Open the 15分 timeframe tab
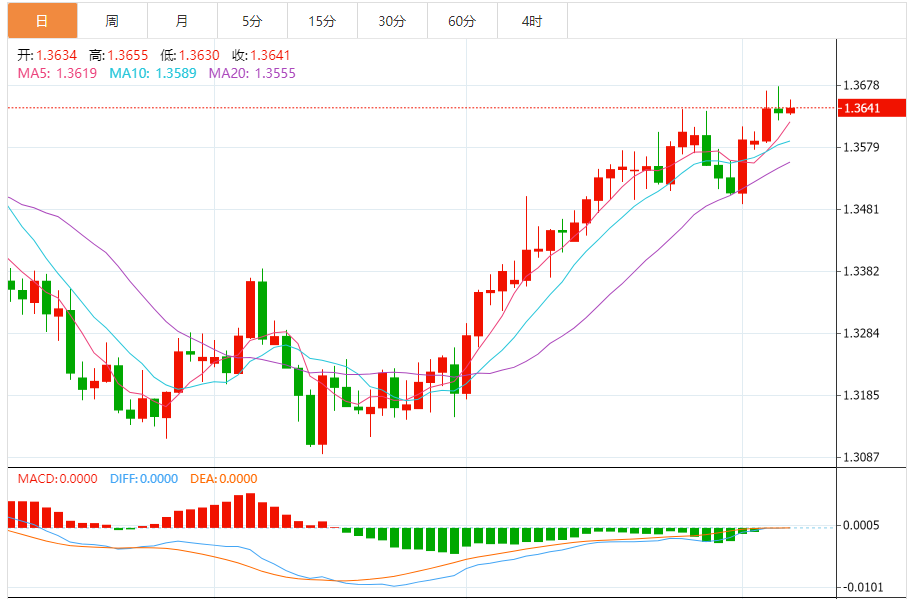The image size is (914, 599). coord(322,21)
